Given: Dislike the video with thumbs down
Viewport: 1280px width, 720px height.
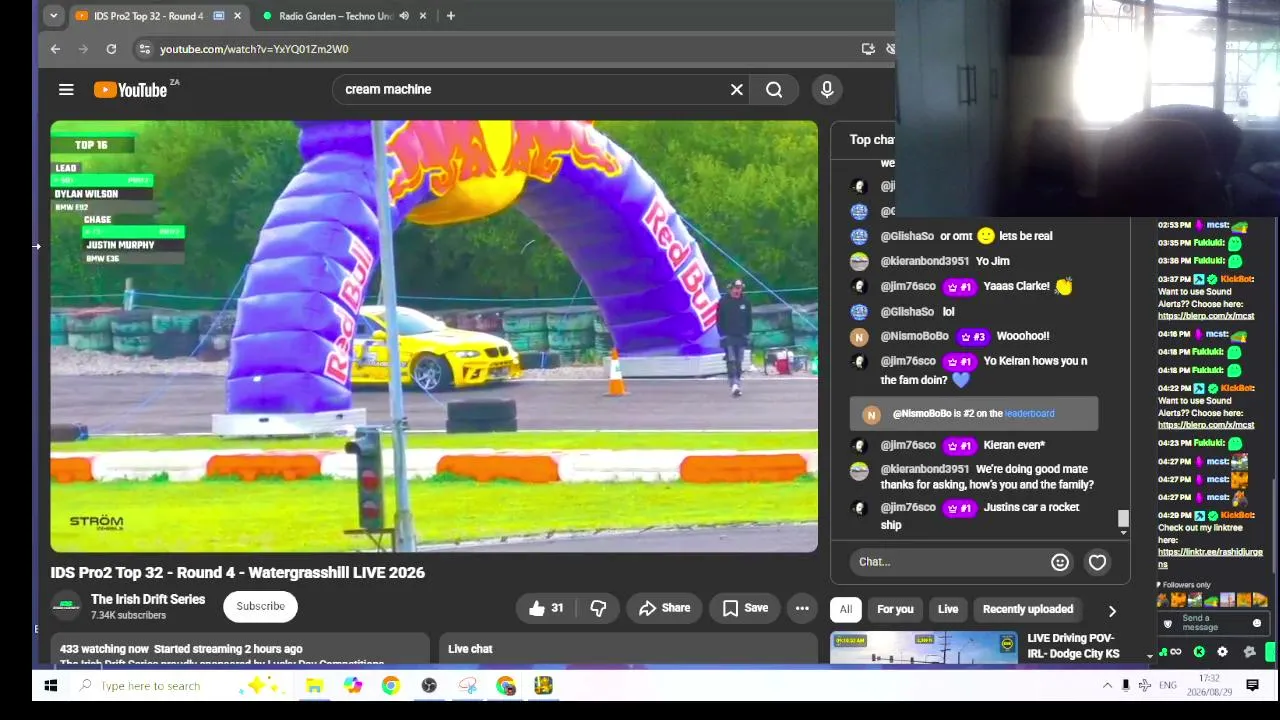Looking at the screenshot, I should coord(598,608).
